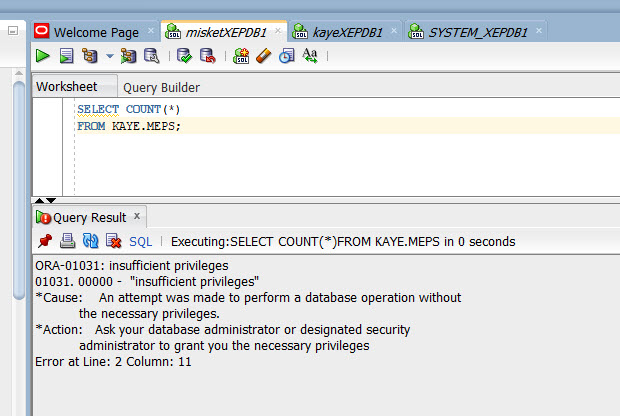
Task: Click the Rollback icon
Action: pos(208,56)
